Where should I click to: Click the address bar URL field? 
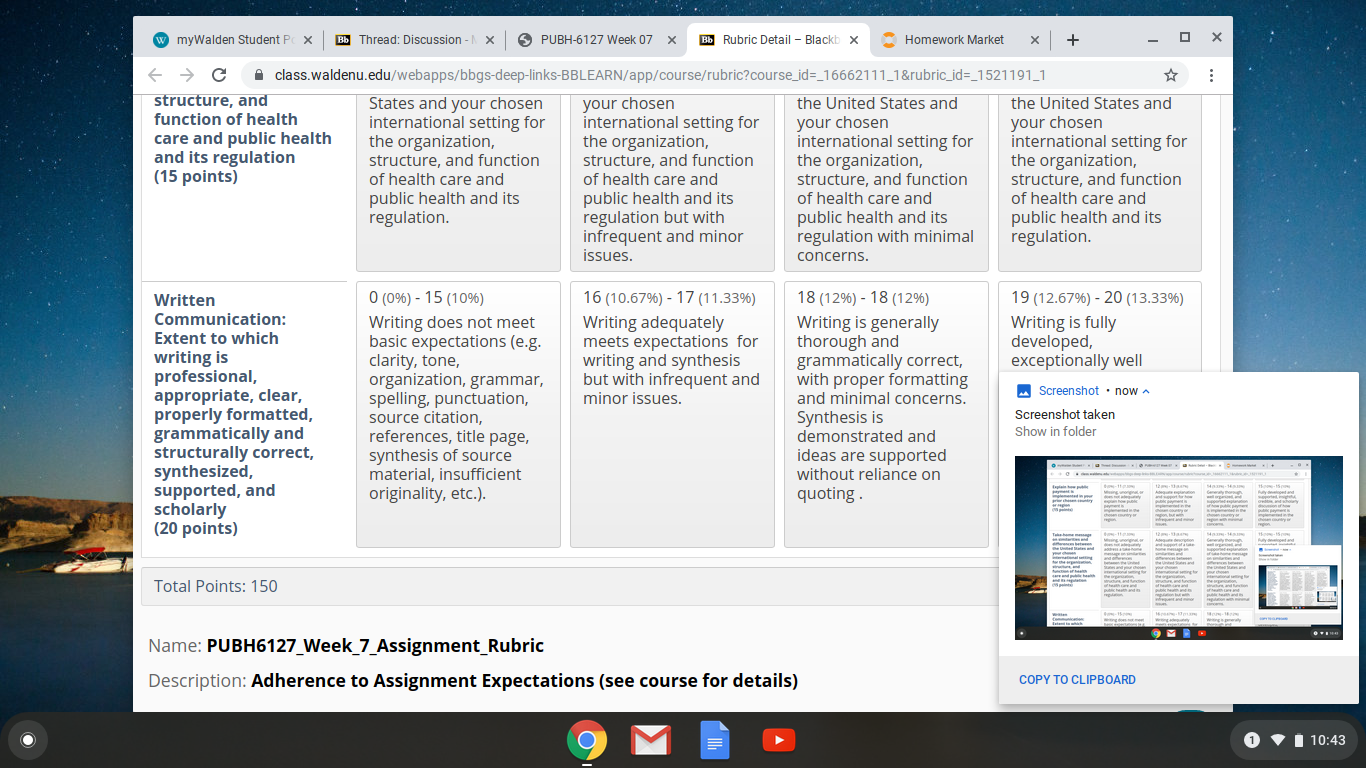[x=700, y=75]
